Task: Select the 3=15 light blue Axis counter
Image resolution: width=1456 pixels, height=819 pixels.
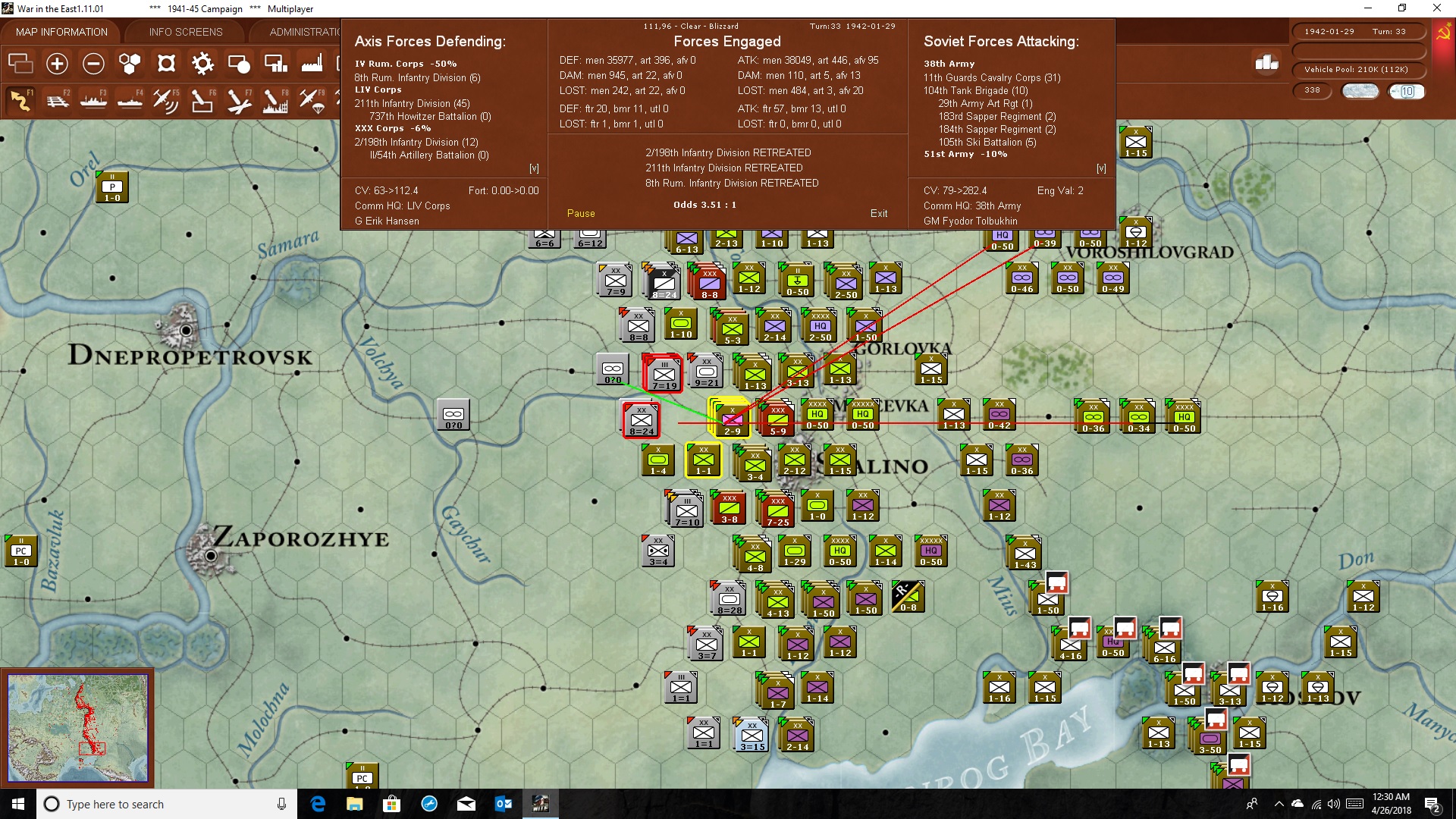Action: 752,735
